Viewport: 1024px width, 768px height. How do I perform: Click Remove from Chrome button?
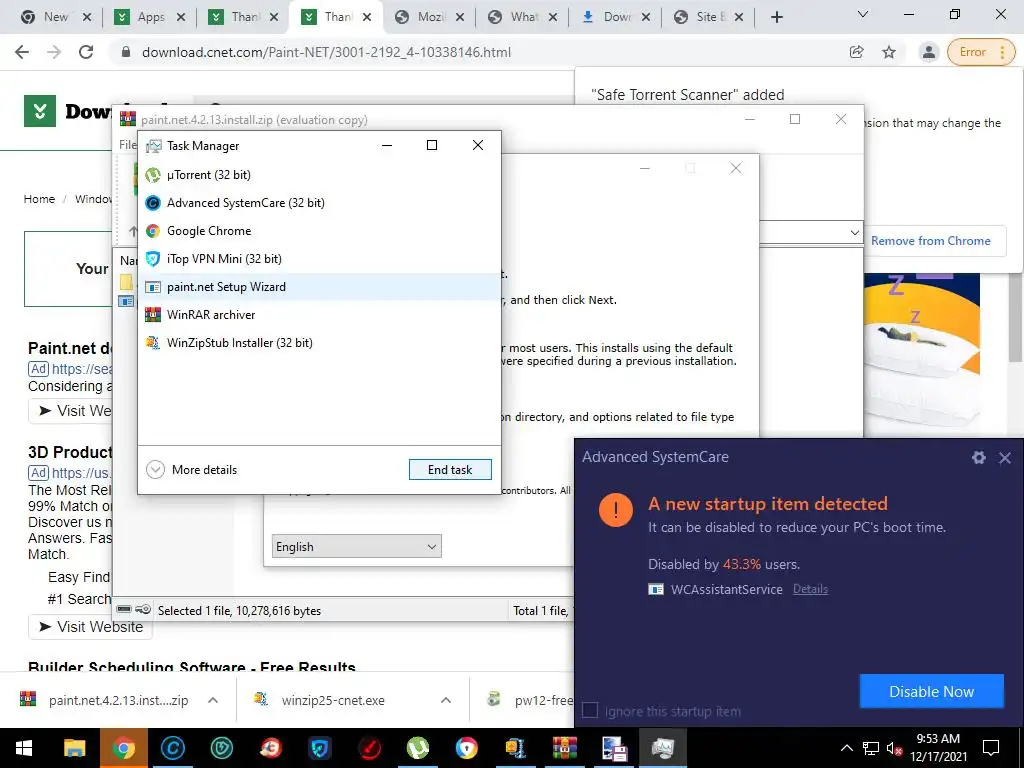[x=931, y=241]
